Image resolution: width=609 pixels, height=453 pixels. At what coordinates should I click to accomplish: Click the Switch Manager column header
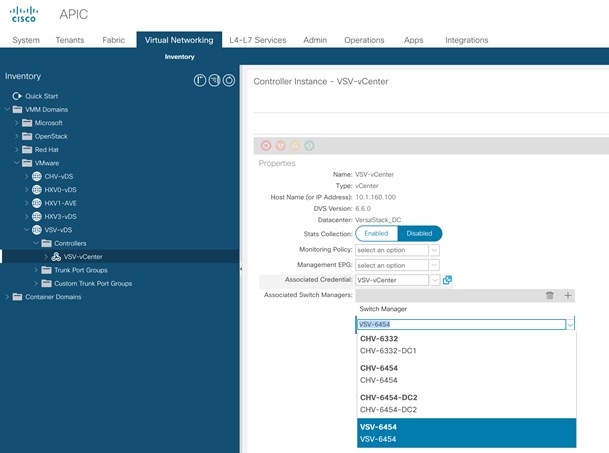pyautogui.click(x=383, y=309)
